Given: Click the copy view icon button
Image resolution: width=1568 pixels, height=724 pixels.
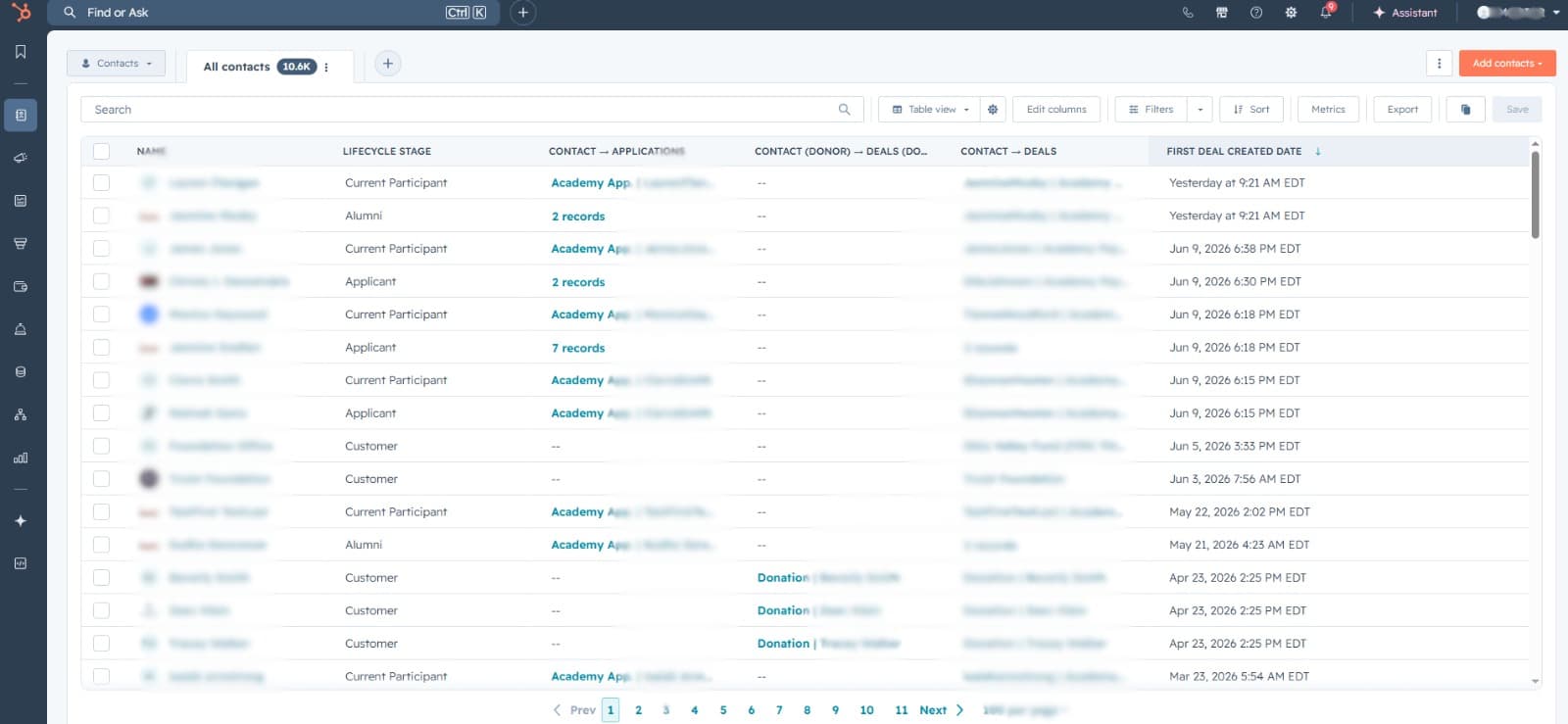Looking at the screenshot, I should (1466, 110).
